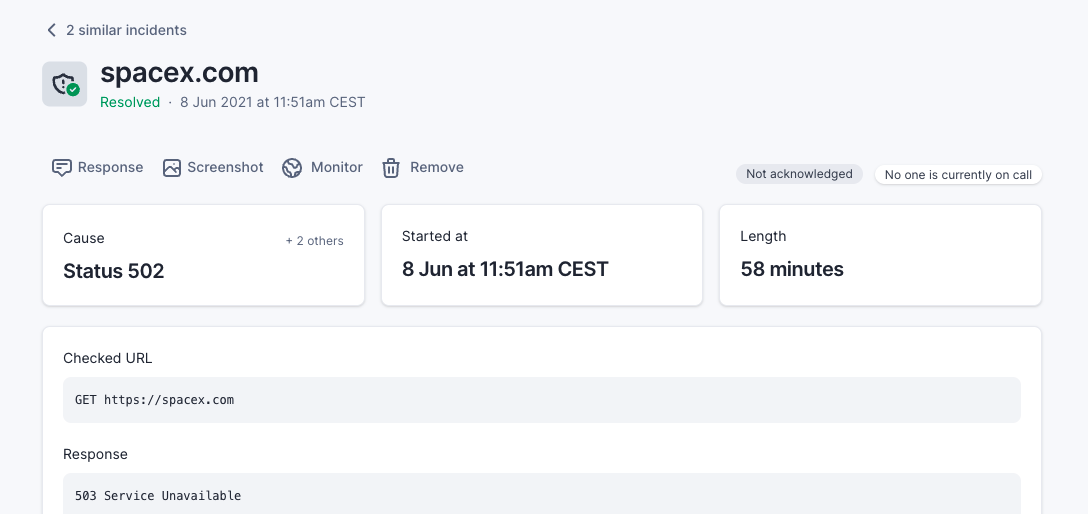This screenshot has width=1088, height=514.
Task: Expand the + 2 others causes
Action: coord(314,241)
